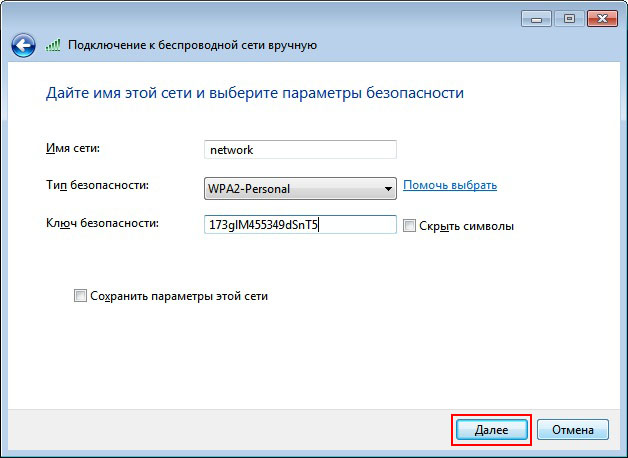The image size is (628, 458).
Task: Focus the network name field containing 'network'
Action: [x=299, y=150]
